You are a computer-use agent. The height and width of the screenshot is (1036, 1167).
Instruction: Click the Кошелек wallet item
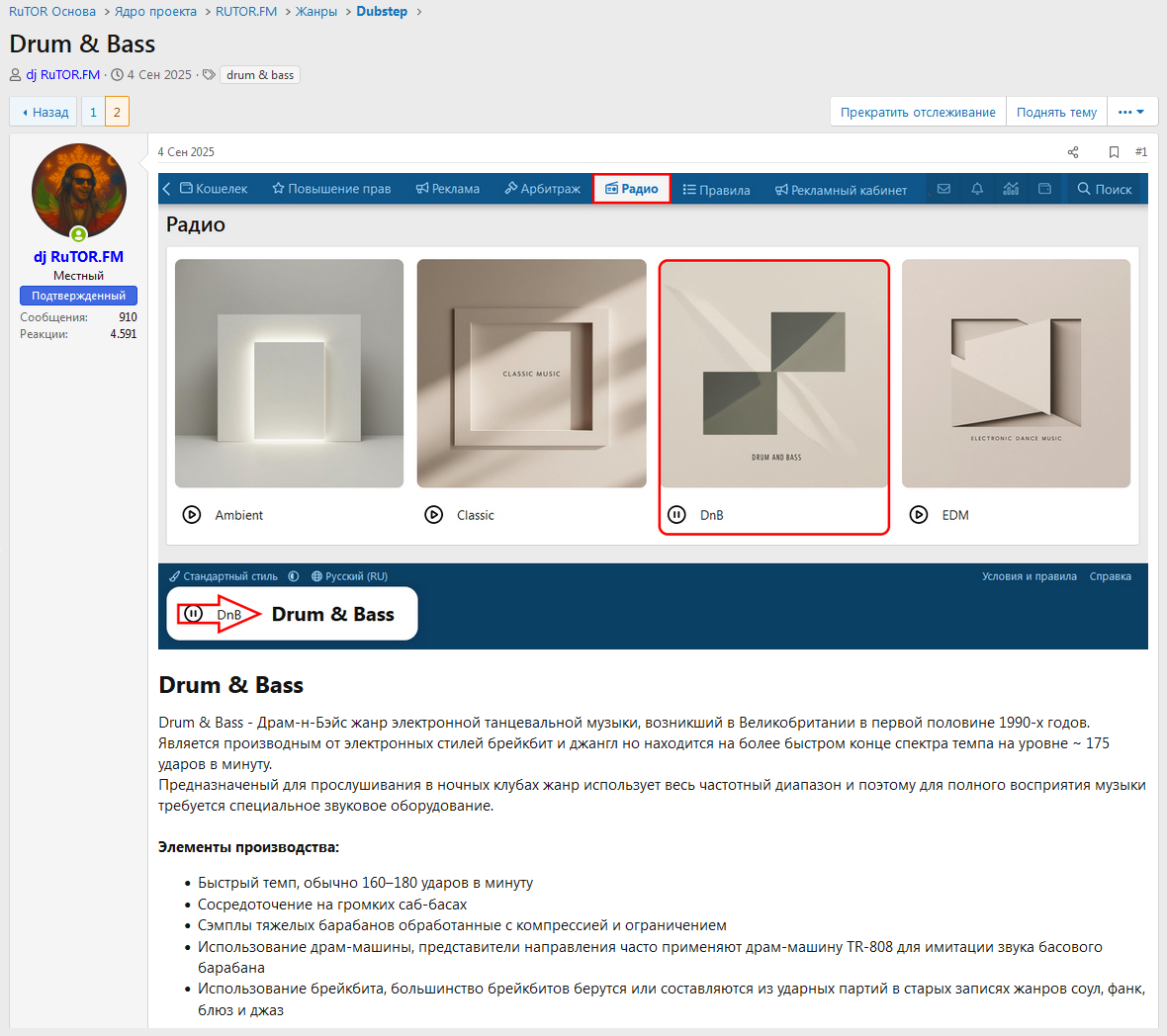(x=214, y=189)
